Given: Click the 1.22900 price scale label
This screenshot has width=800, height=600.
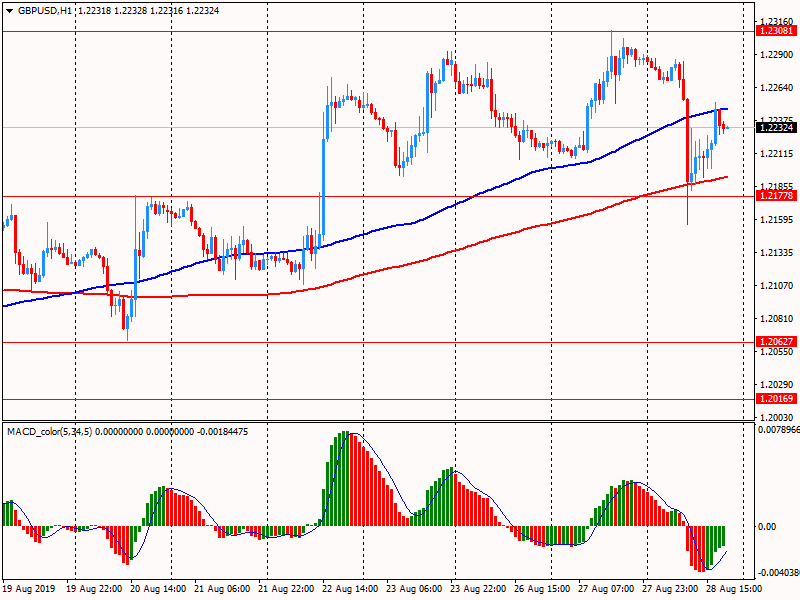Looking at the screenshot, I should pos(777,55).
